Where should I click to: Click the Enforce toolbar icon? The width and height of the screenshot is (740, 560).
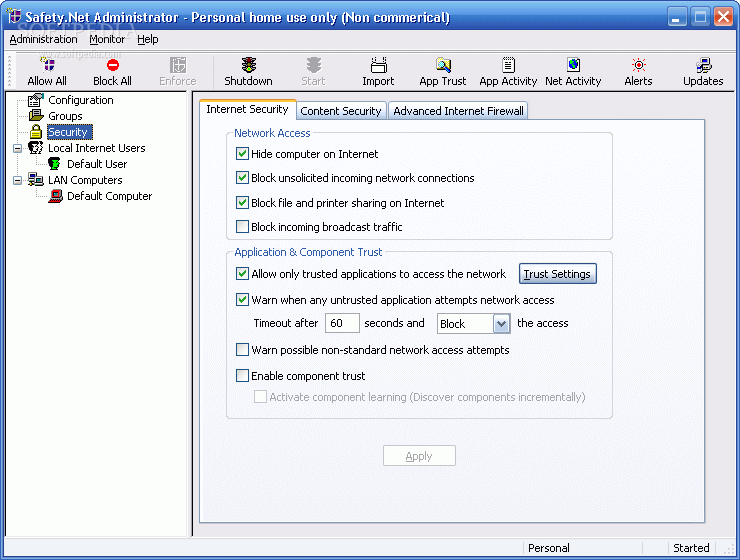coord(178,65)
